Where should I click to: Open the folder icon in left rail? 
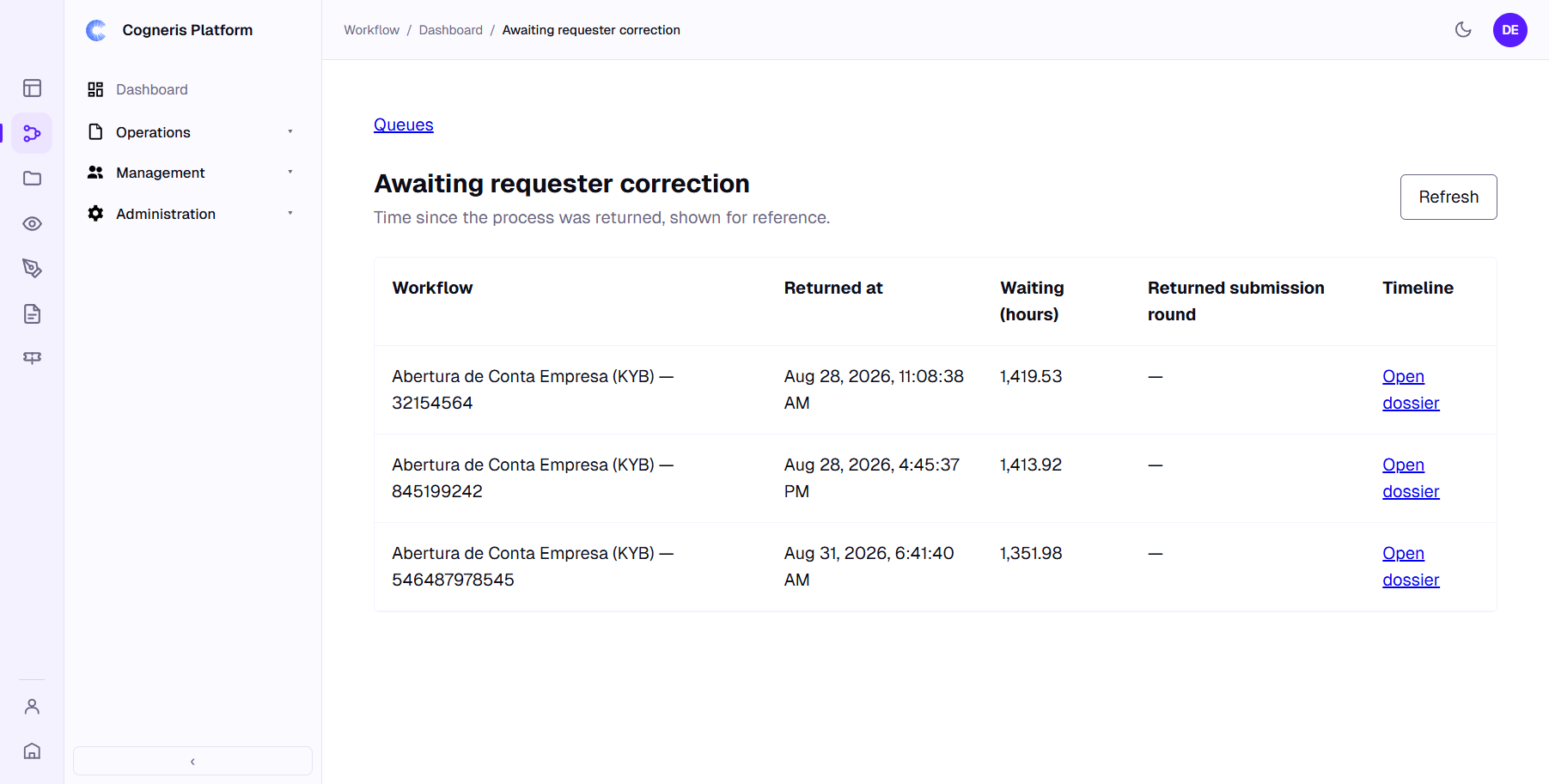(32, 179)
